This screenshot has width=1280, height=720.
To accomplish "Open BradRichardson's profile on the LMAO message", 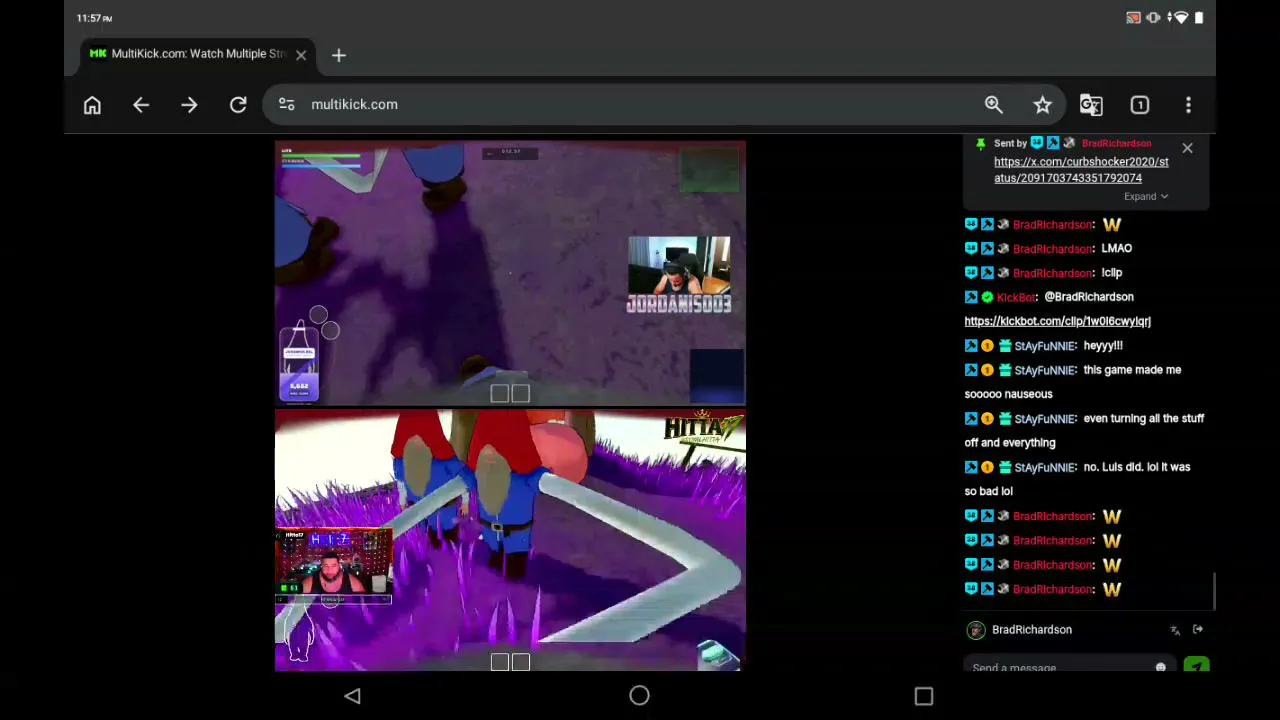I will [x=1052, y=249].
